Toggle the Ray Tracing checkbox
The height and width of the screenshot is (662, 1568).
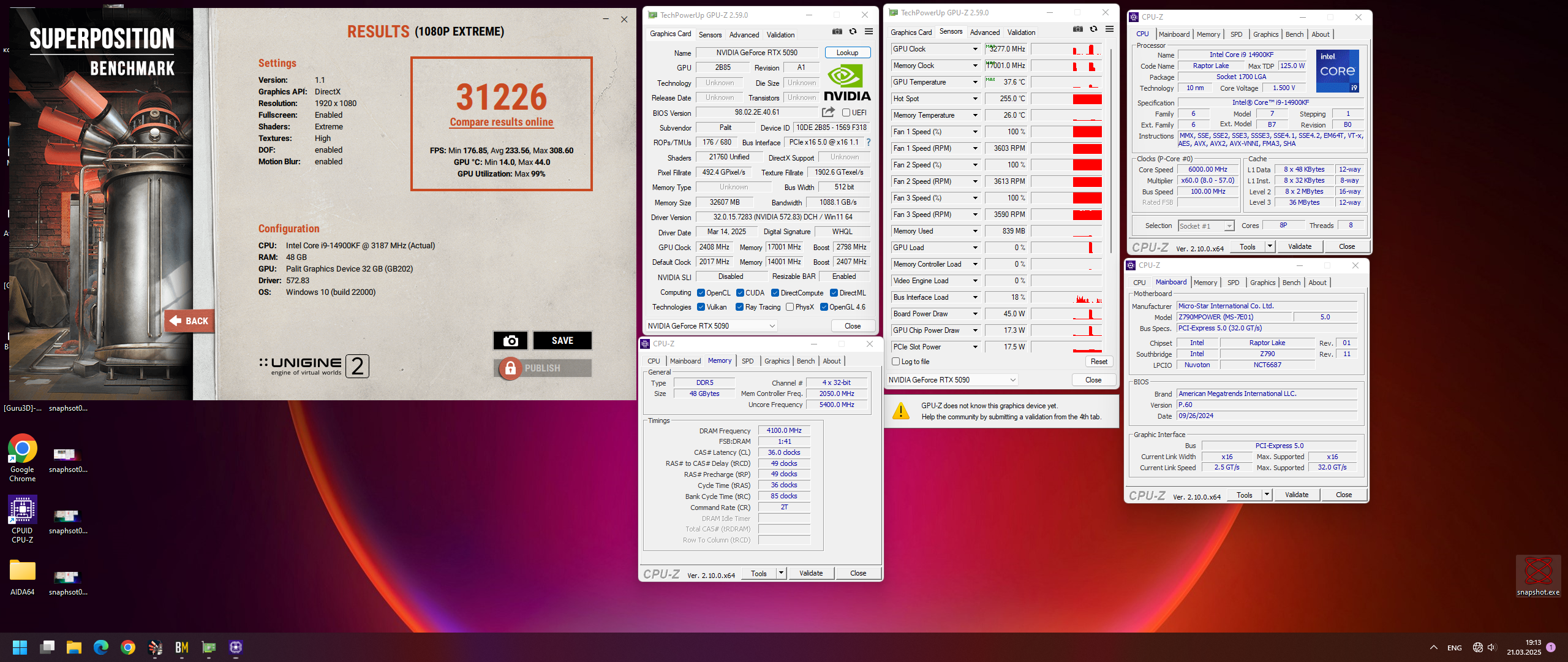[x=740, y=307]
